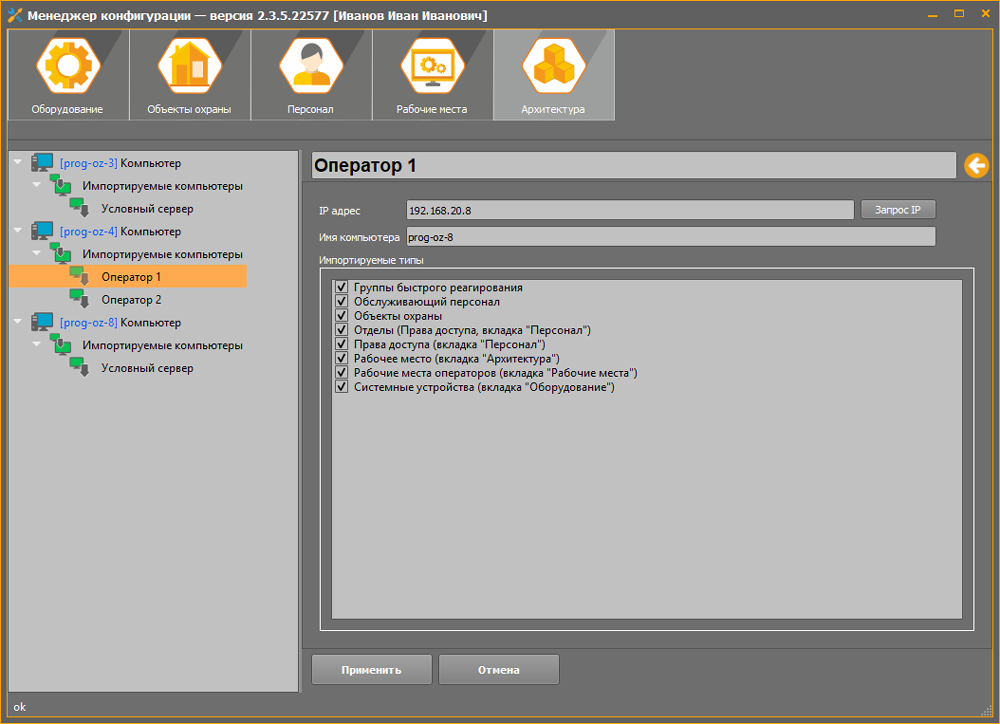Viewport: 1000px width, 724px height.
Task: Open the Рабочие места monitor icon
Action: click(433, 66)
